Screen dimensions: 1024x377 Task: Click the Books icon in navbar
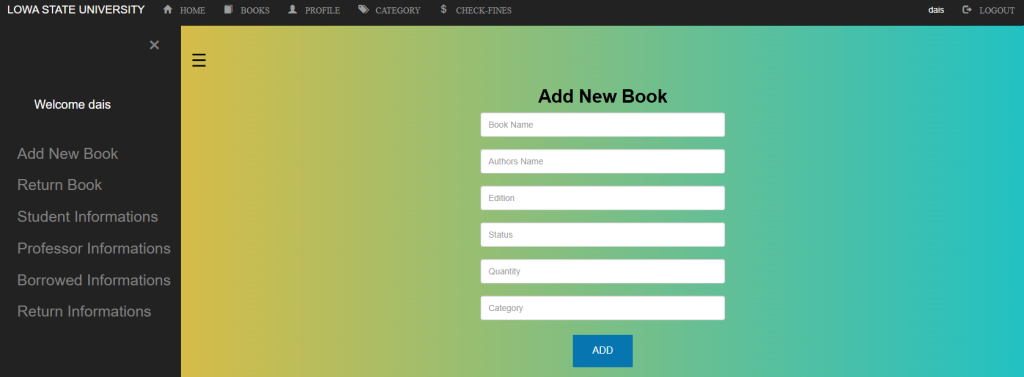pyautogui.click(x=228, y=10)
